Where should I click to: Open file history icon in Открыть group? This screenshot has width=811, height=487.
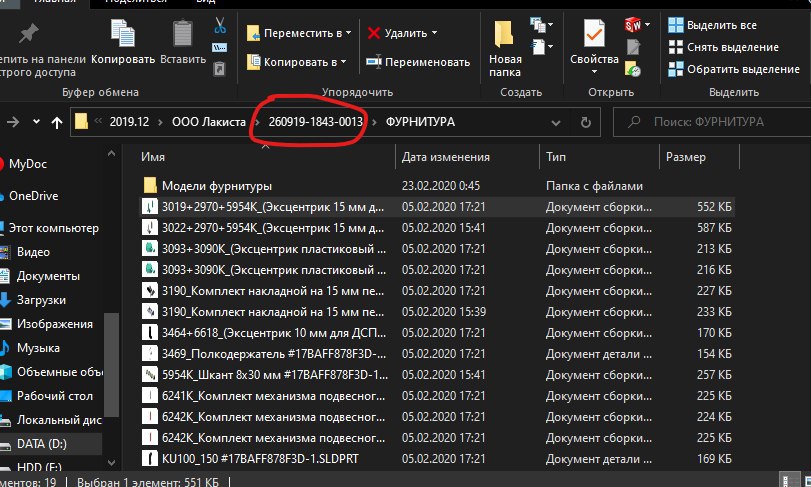click(x=633, y=69)
